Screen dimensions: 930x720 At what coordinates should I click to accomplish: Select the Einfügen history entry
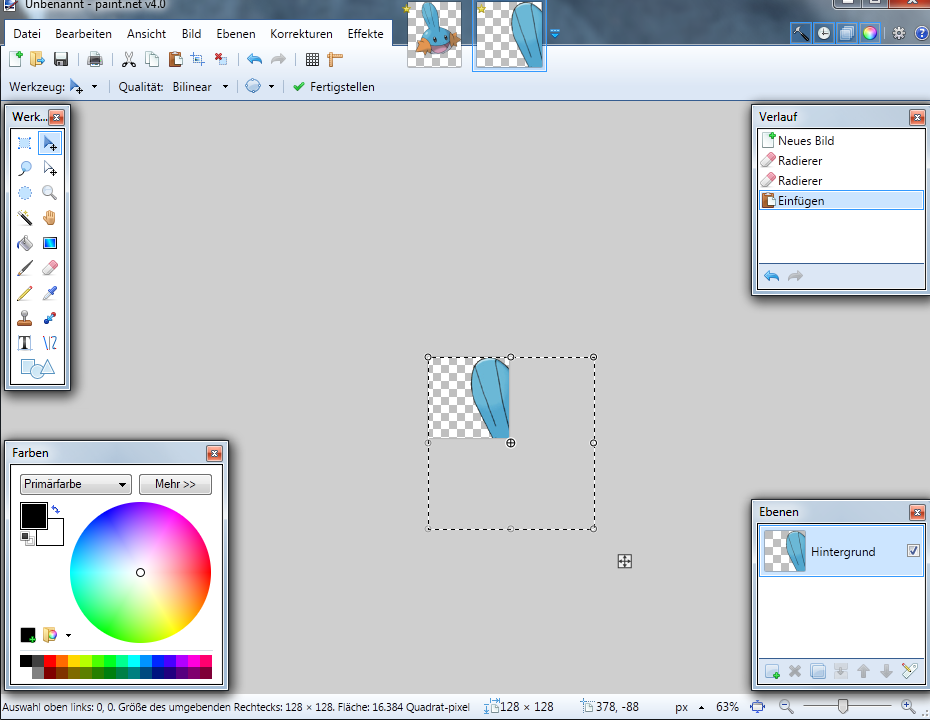[x=841, y=200]
